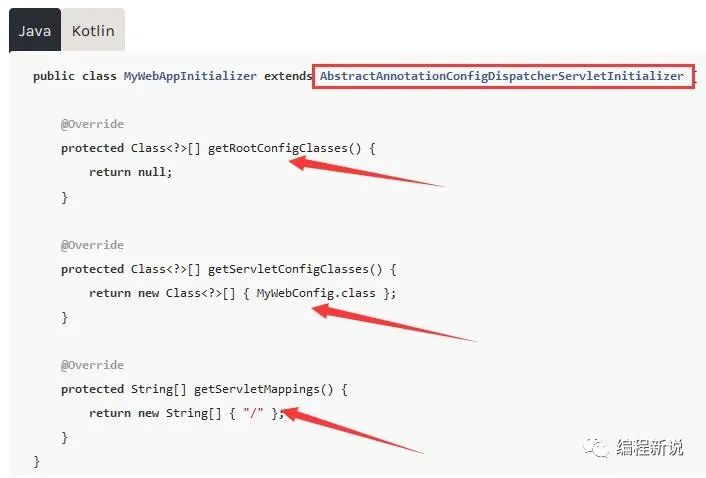The width and height of the screenshot is (706, 478).
Task: Click the MyWebAppInitializer class name
Action: 190,76
